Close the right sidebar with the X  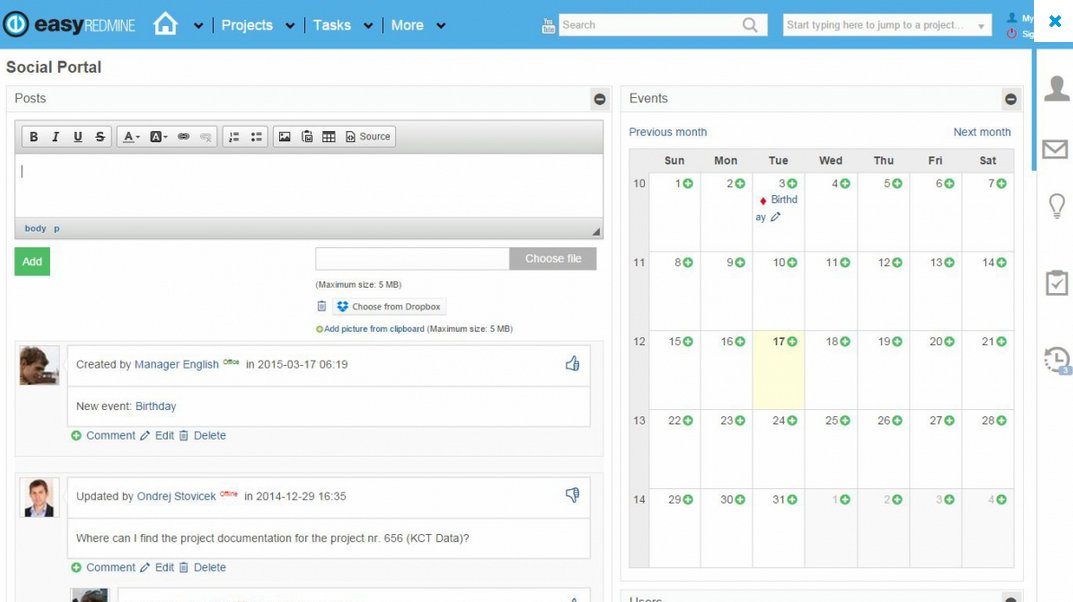point(1055,21)
